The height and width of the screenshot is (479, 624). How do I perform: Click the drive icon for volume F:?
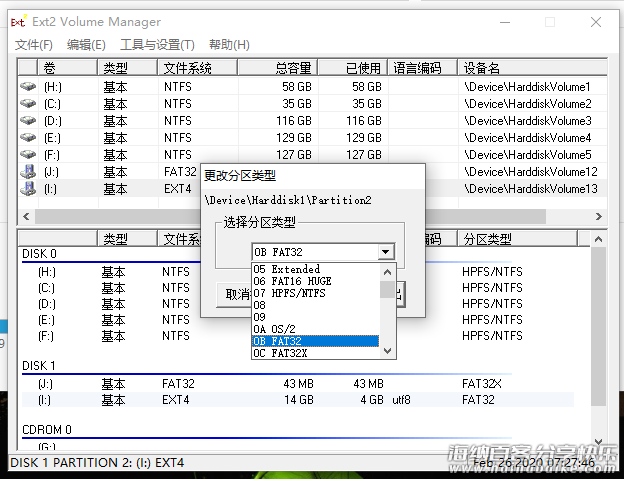(28, 154)
